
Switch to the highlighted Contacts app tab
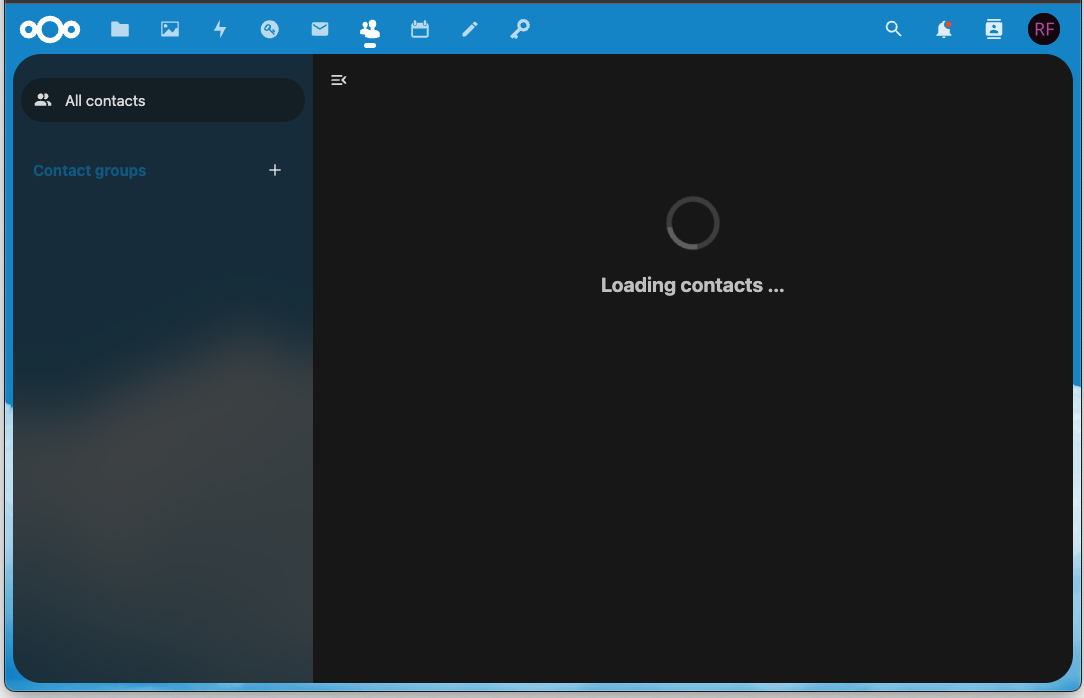pyautogui.click(x=370, y=29)
